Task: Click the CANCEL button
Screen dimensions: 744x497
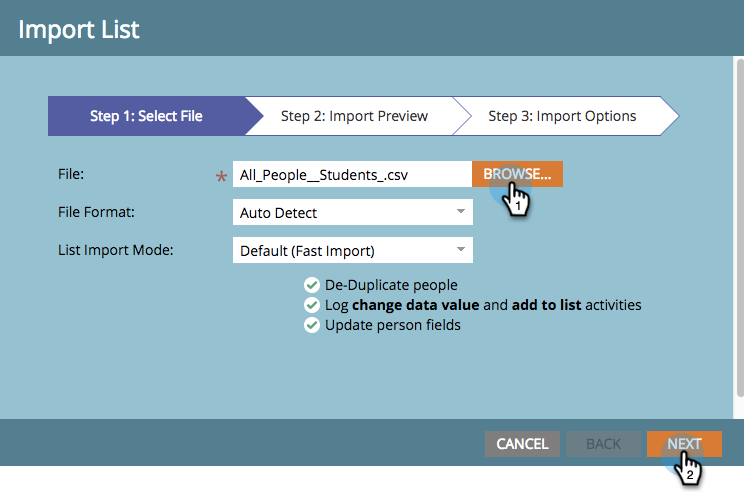Action: tap(522, 444)
